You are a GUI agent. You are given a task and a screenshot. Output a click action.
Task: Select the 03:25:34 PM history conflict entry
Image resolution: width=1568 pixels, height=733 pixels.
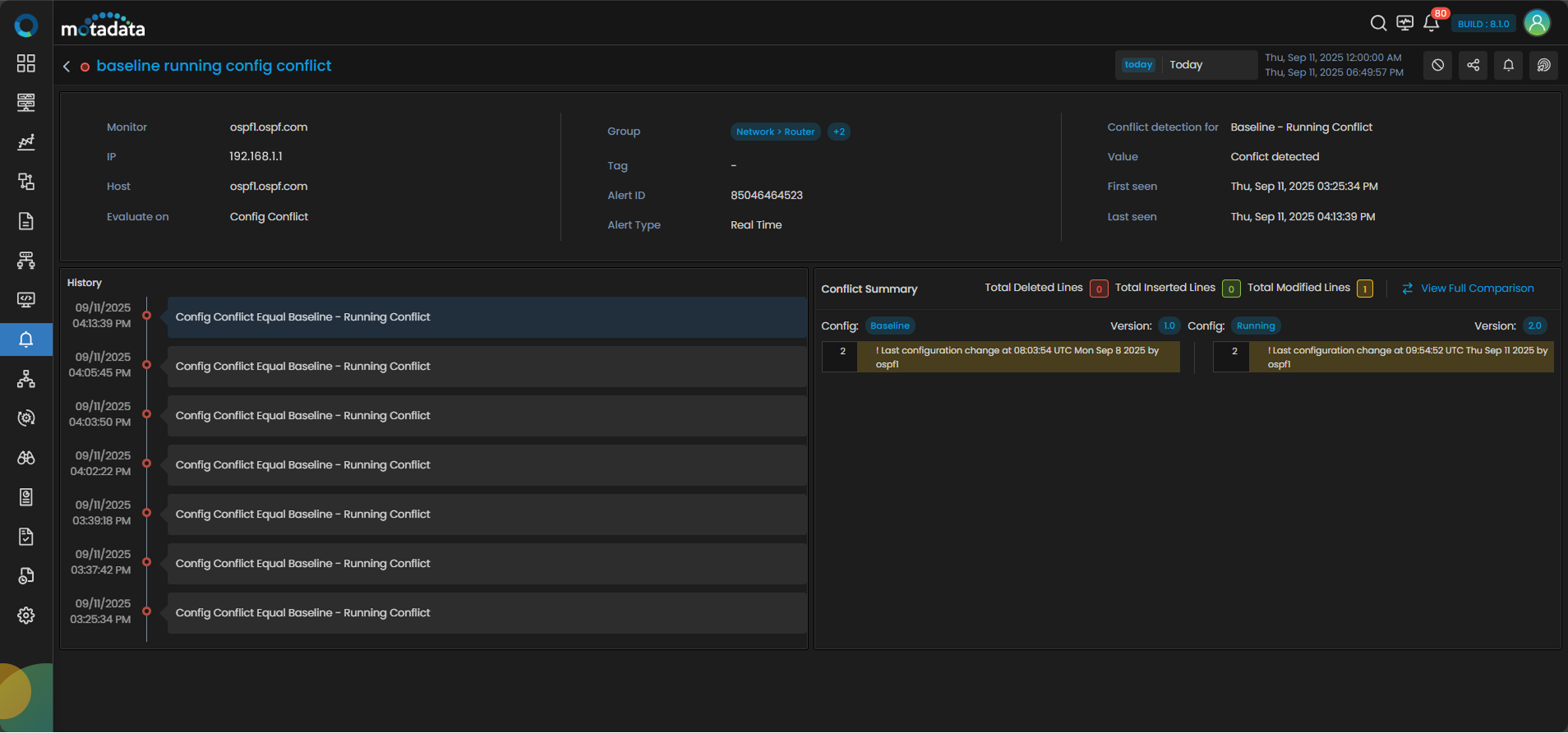[487, 613]
